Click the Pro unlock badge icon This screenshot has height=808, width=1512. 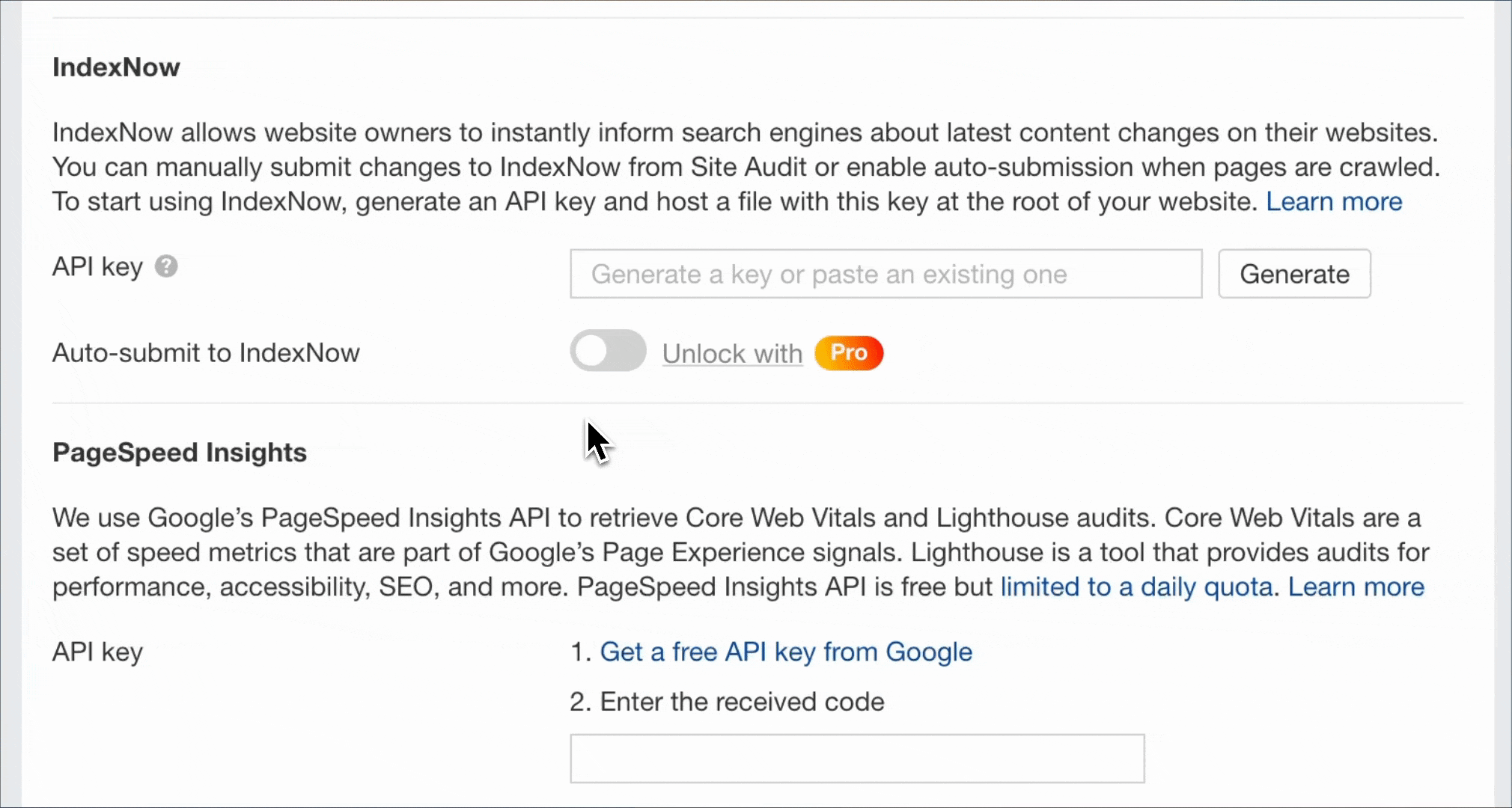849,352
